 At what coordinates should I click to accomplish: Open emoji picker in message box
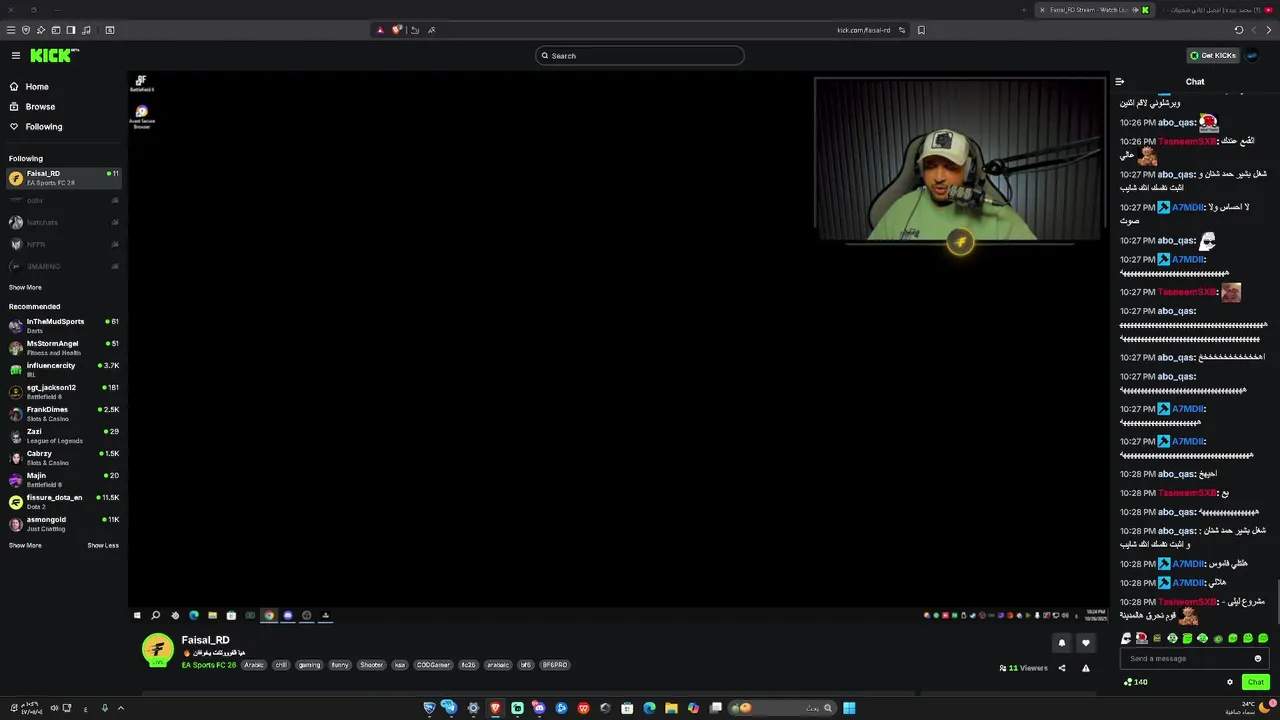point(1258,659)
